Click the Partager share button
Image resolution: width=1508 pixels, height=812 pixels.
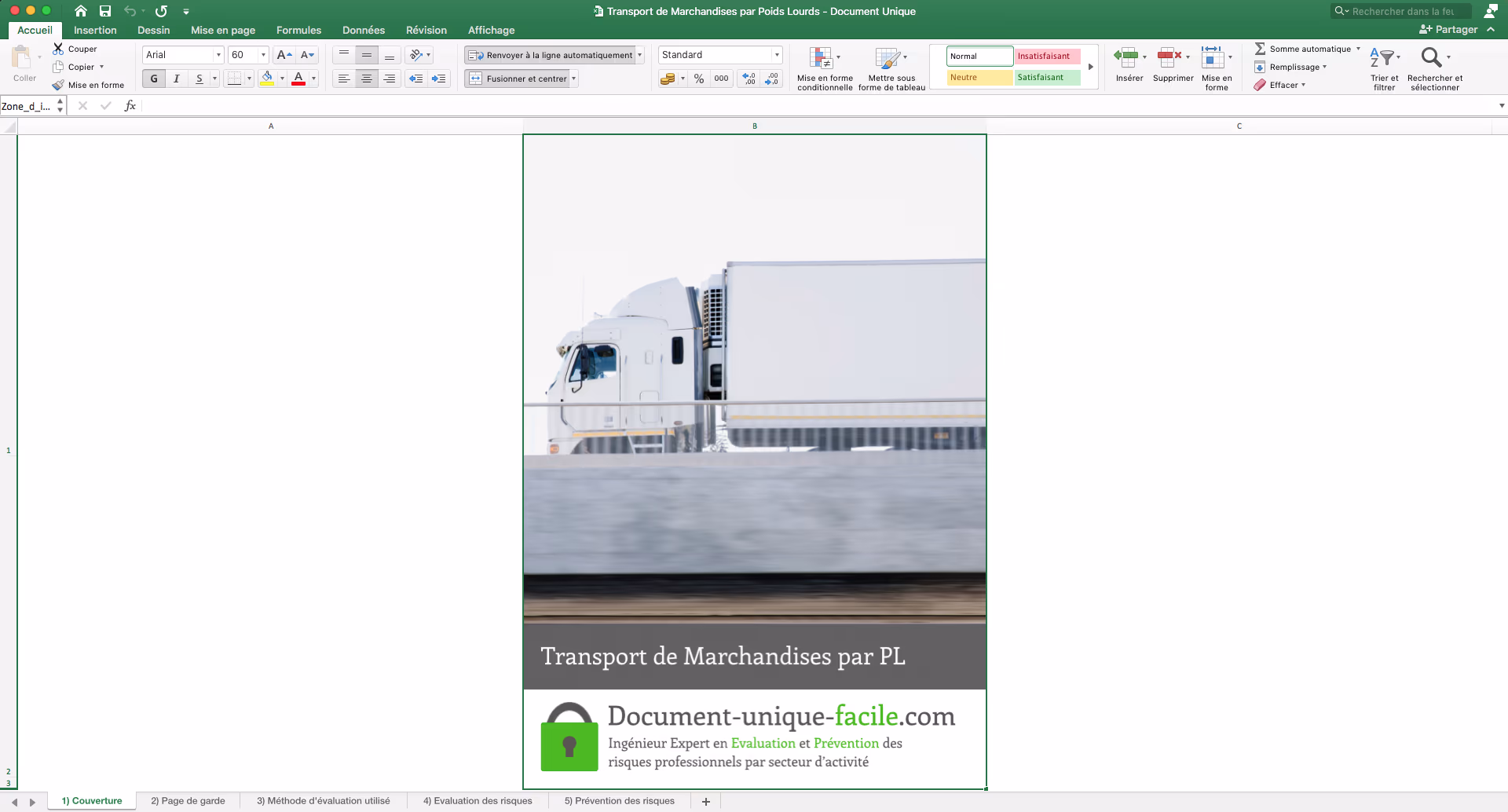pyautogui.click(x=1449, y=30)
